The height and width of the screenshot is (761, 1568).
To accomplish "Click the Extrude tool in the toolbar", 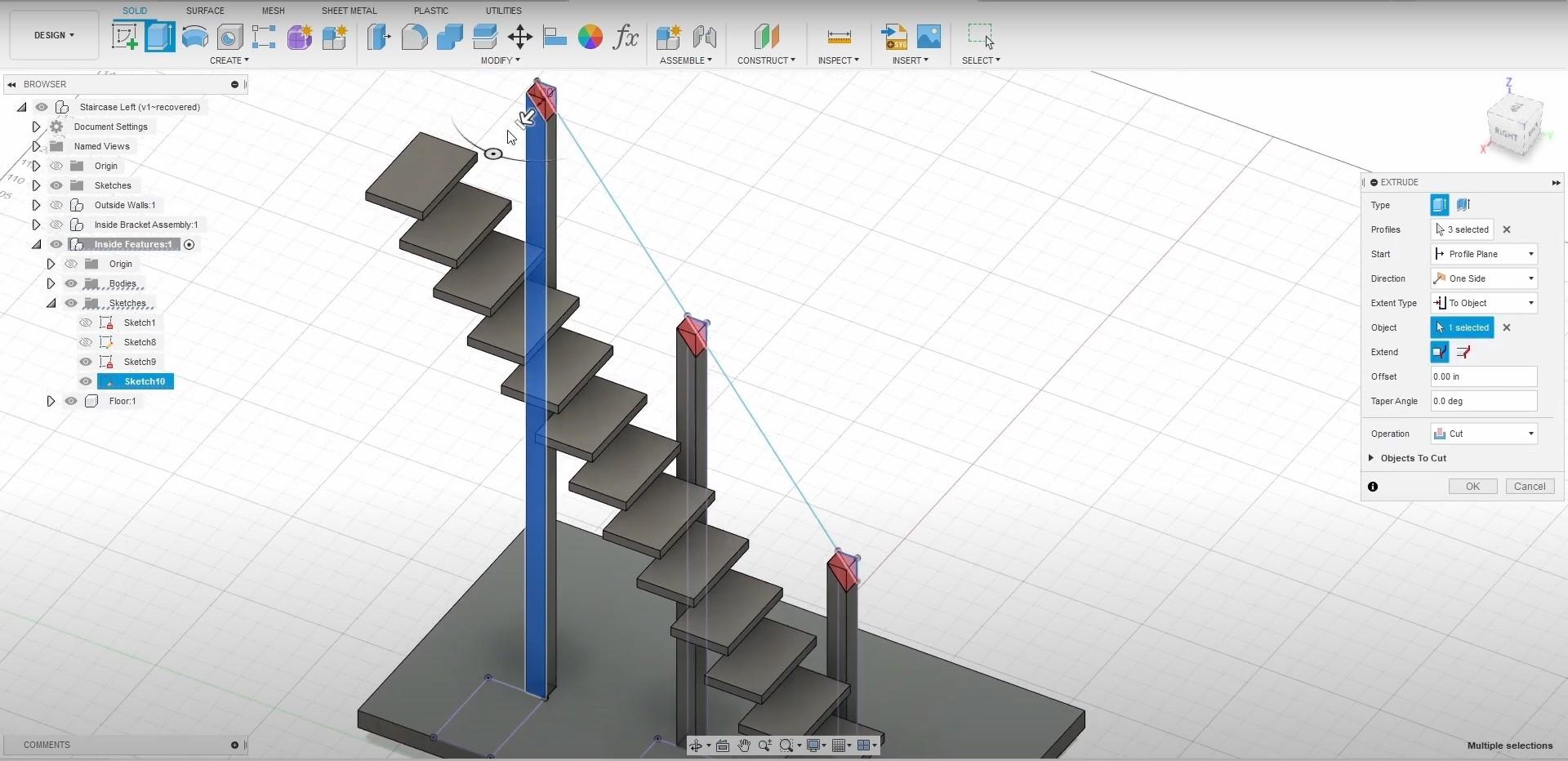I will click(160, 37).
